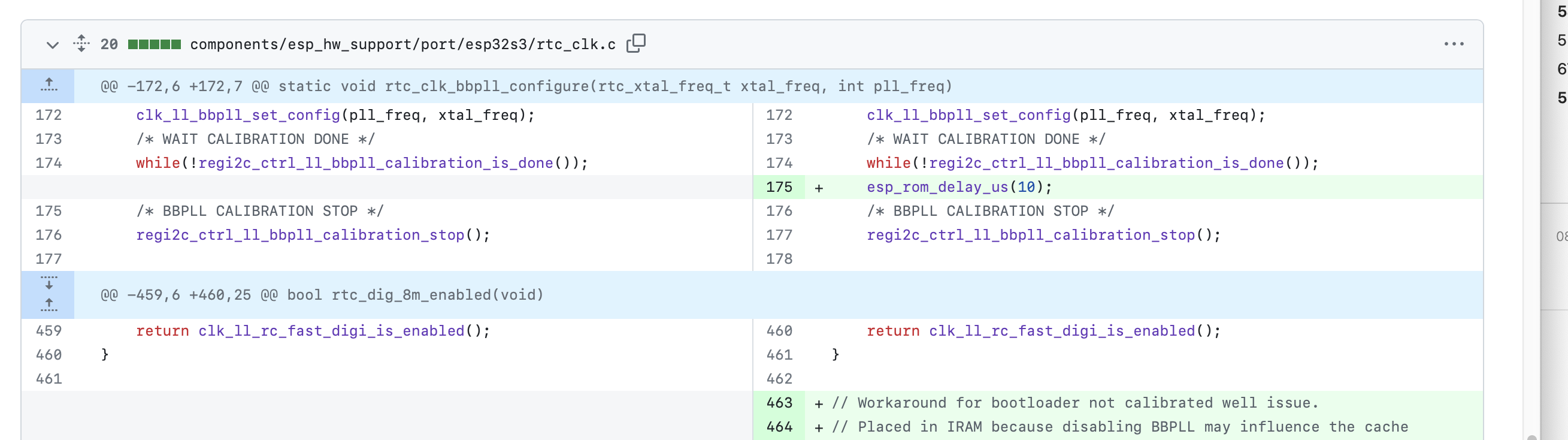Click the while calibration_is_done line in the right pane

[1092, 163]
